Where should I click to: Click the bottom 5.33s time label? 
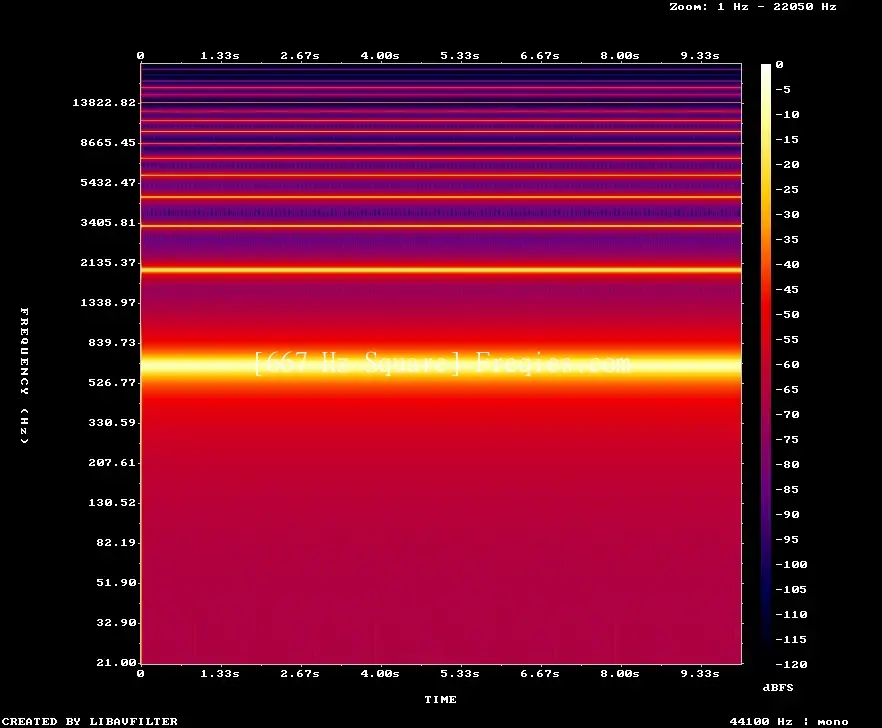(460, 673)
